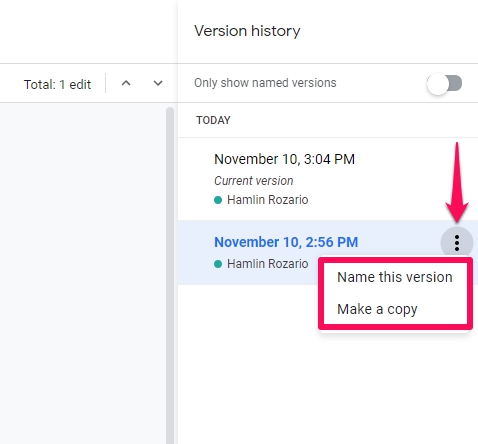
Task: Click the Only show named versions label
Action: [265, 83]
